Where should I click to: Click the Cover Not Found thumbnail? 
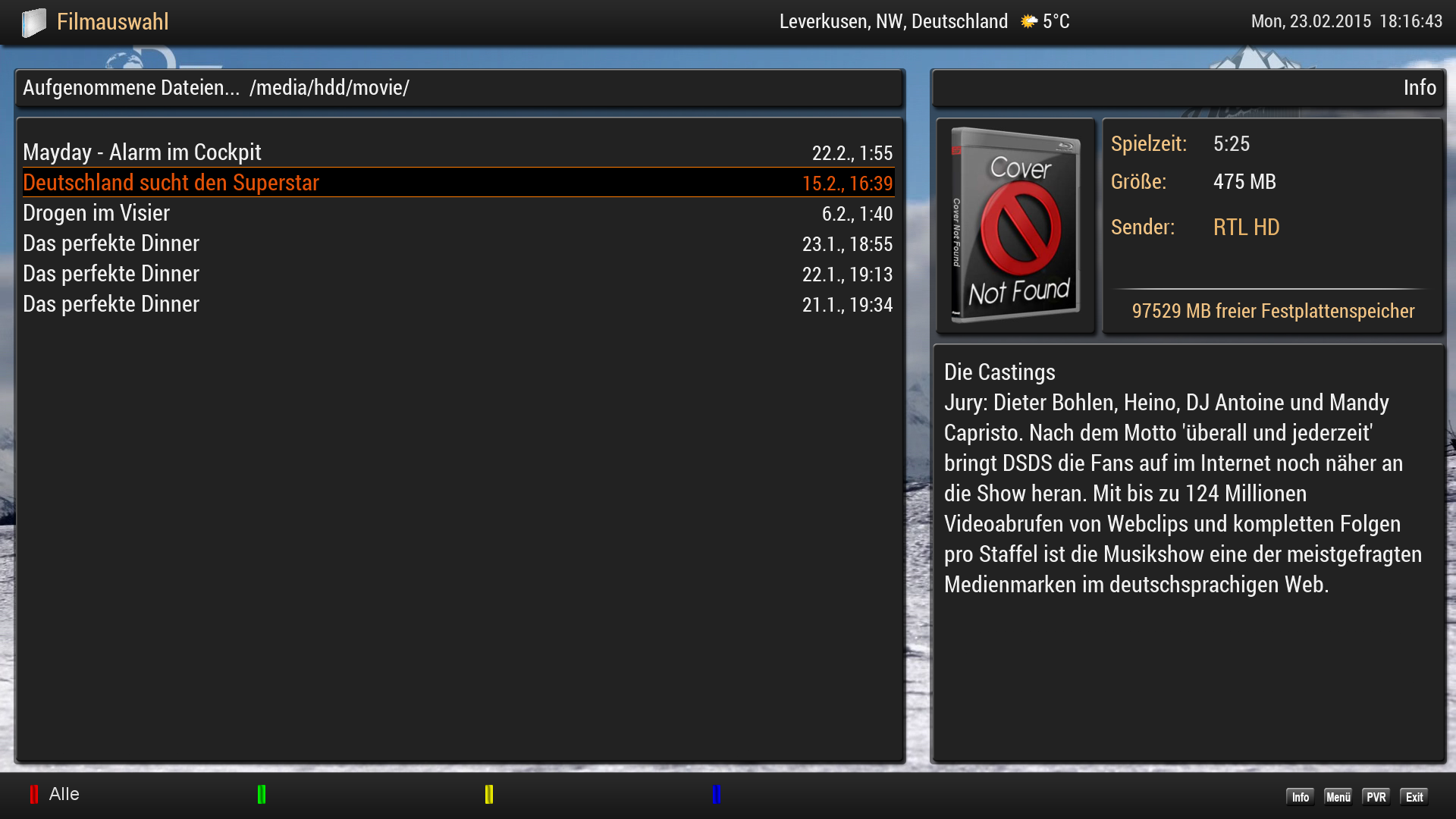pyautogui.click(x=1015, y=225)
